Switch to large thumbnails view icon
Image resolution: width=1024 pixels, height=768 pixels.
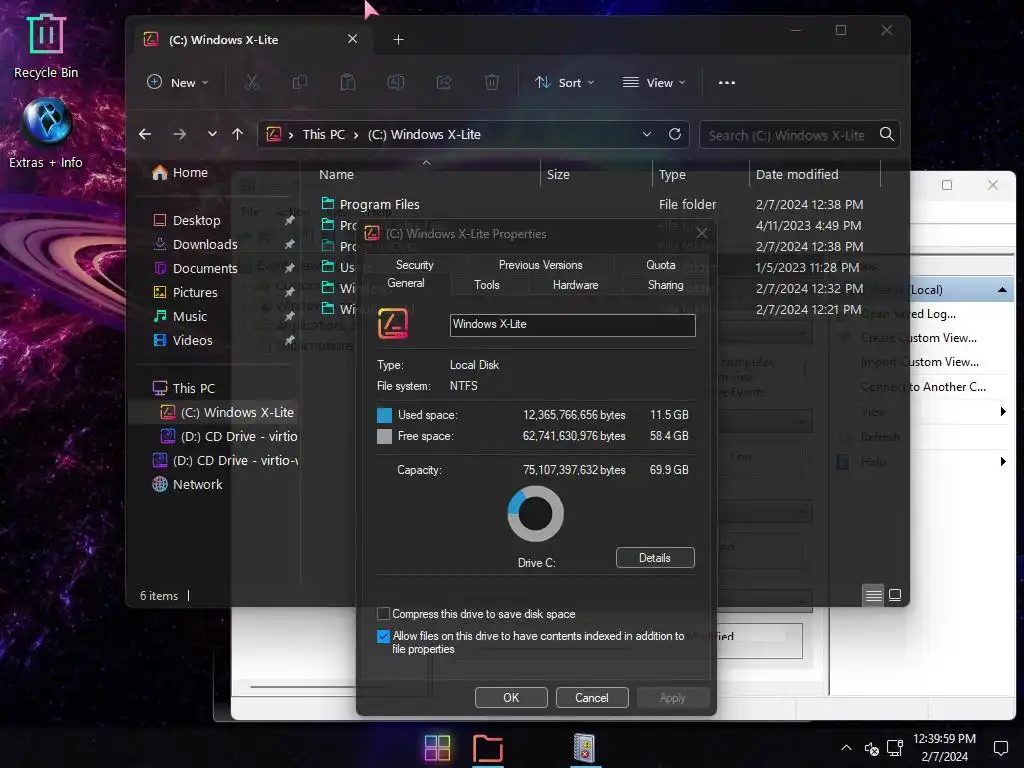pos(895,595)
